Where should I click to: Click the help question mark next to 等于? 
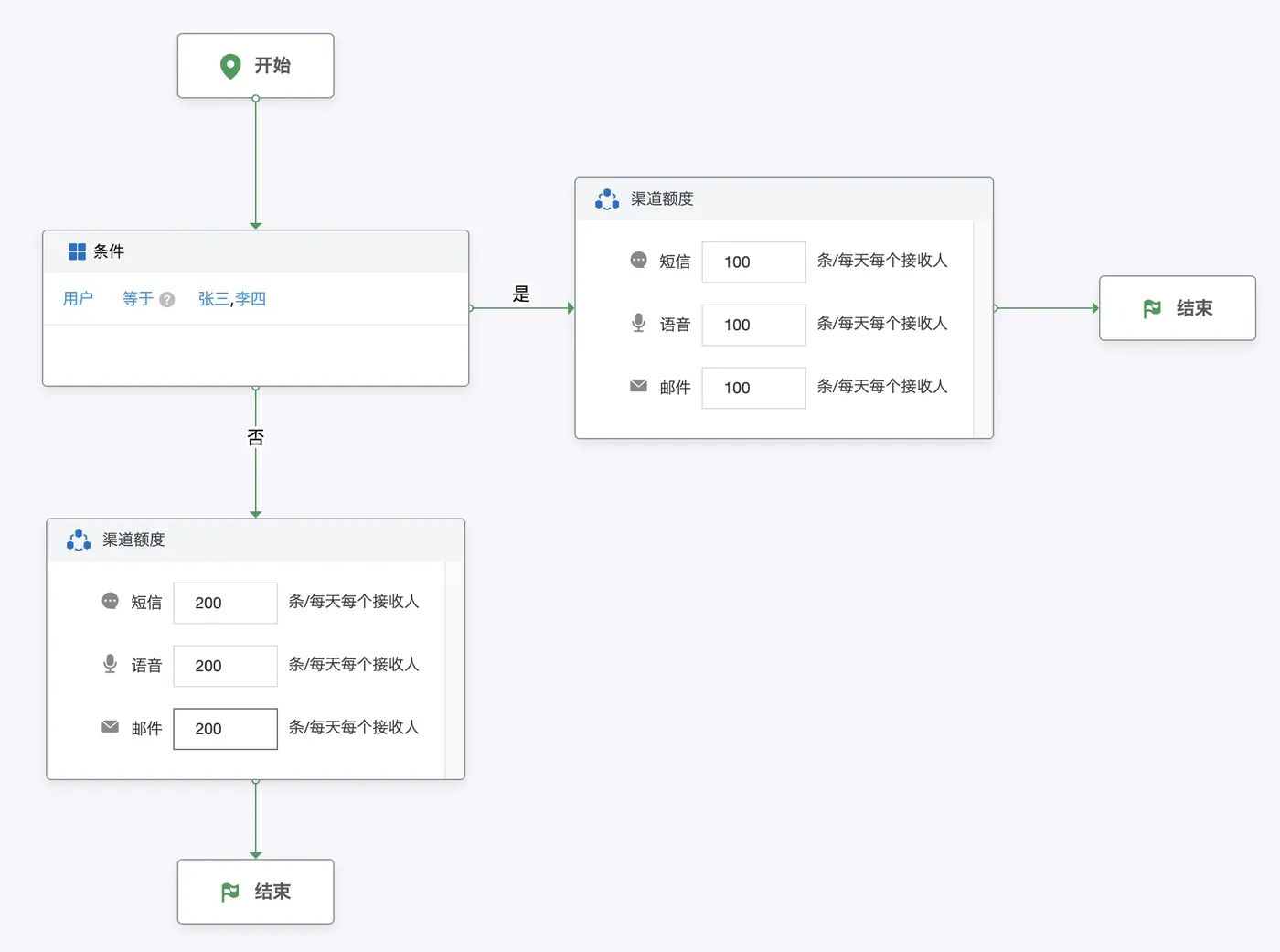tap(167, 300)
